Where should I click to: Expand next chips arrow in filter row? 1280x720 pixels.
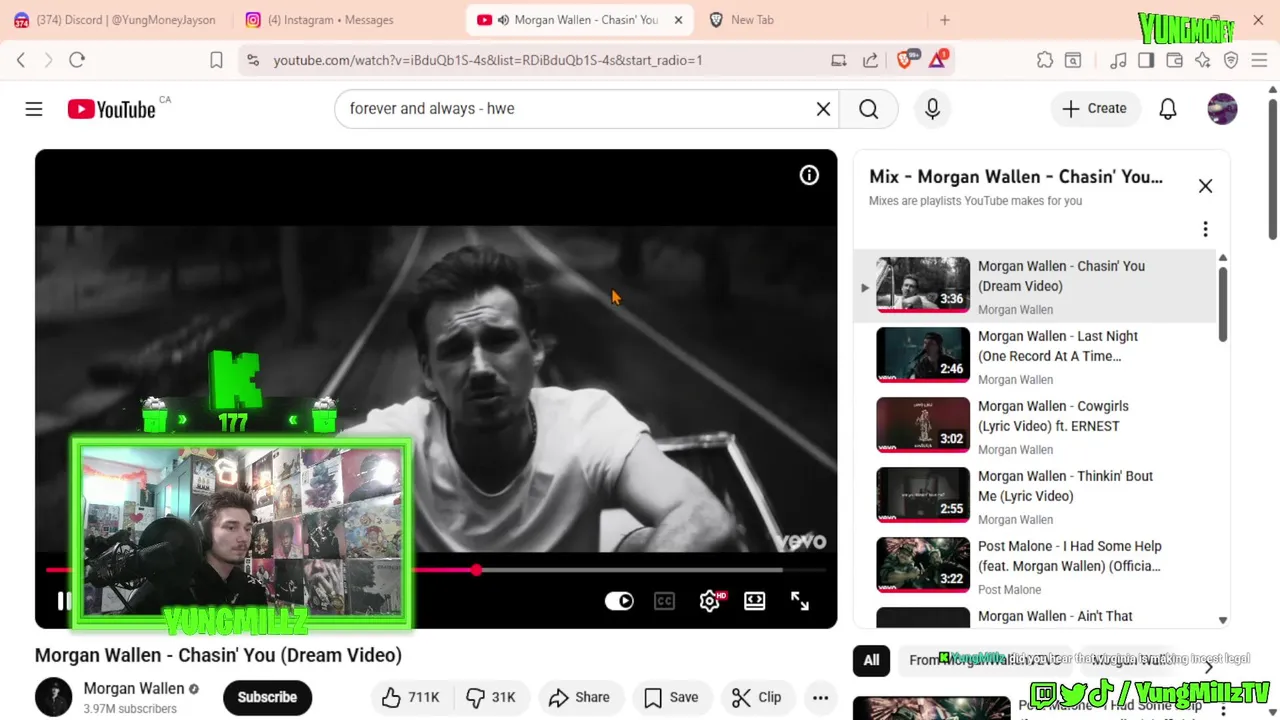click(1208, 666)
